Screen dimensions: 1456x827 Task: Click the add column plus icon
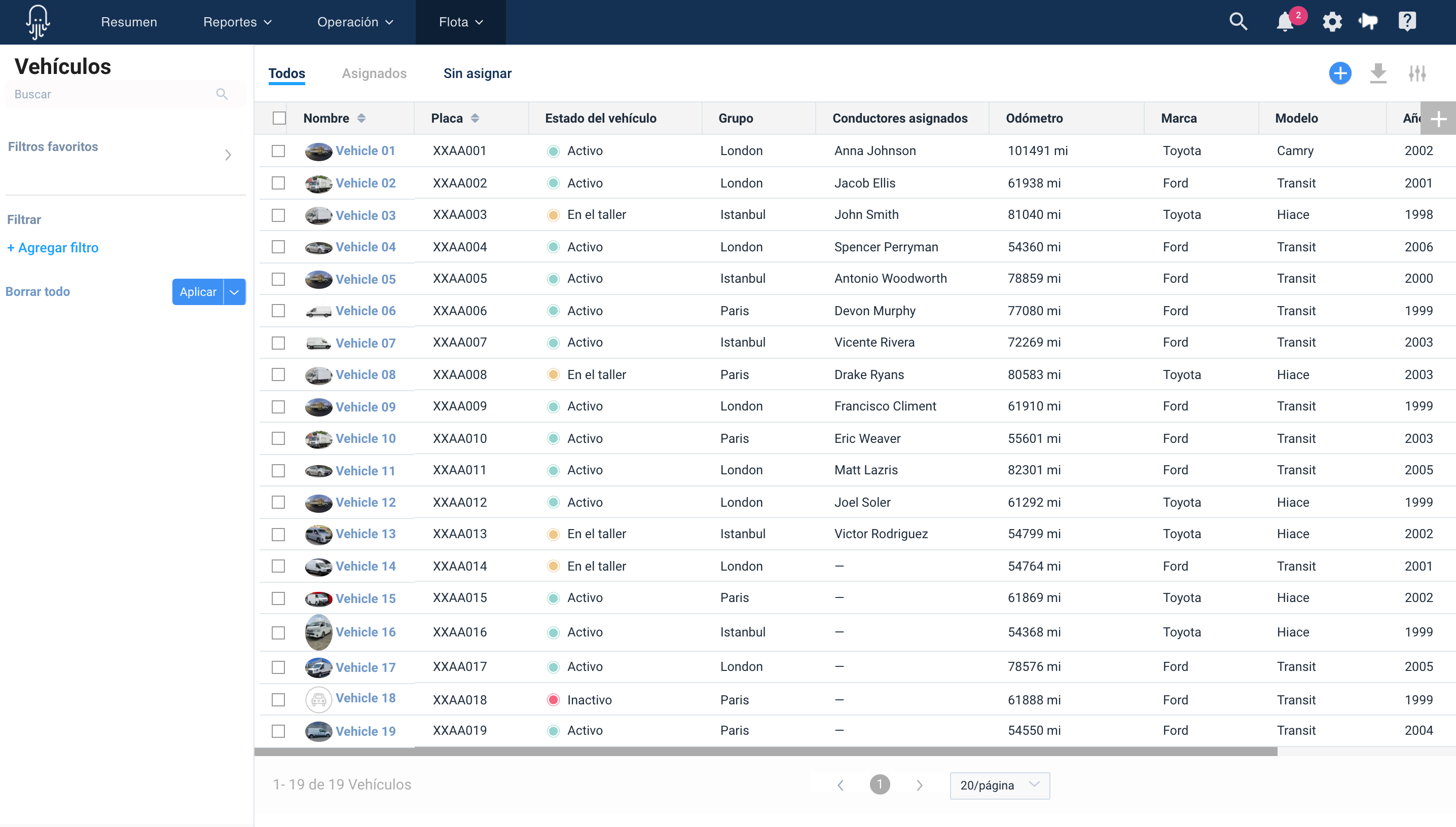[x=1439, y=118]
